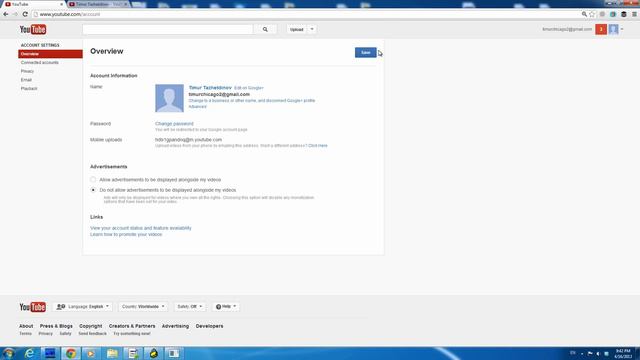
Task: Open About in the footer
Action: pyautogui.click(x=26, y=326)
